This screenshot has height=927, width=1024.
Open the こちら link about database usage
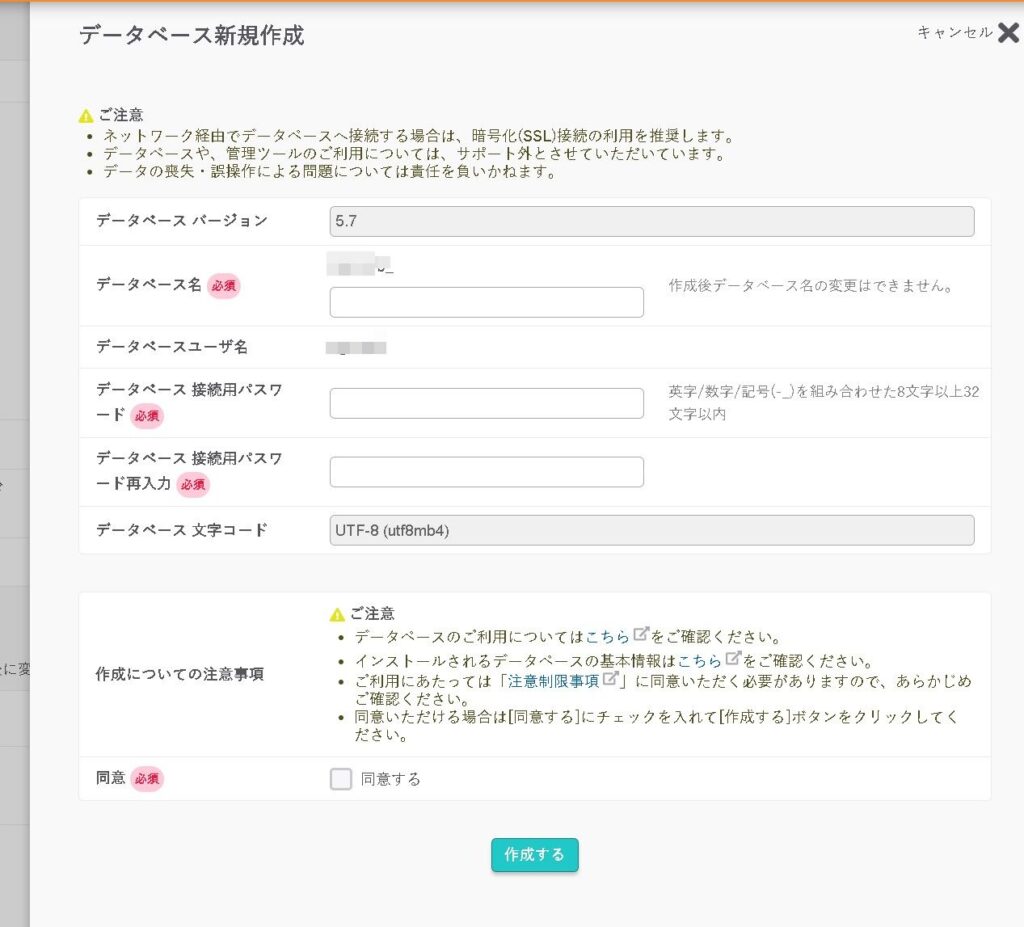click(608, 636)
